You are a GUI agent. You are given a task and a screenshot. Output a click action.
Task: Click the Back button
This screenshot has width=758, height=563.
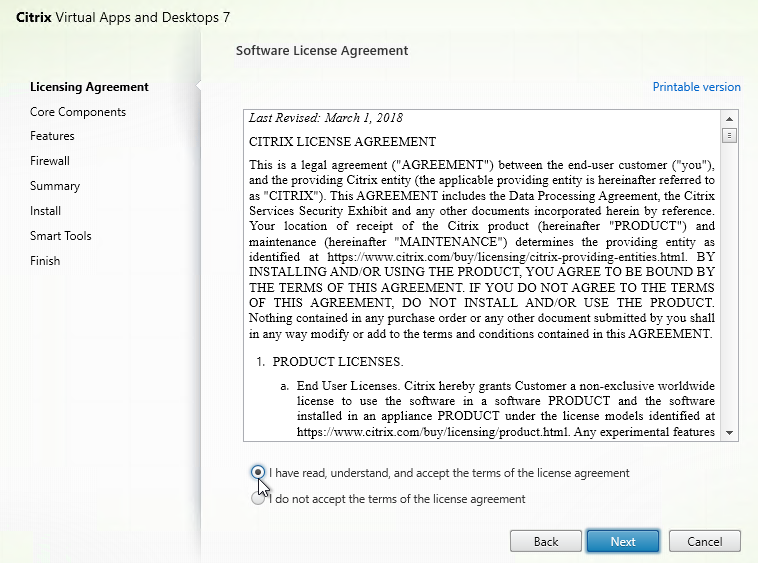tap(546, 541)
